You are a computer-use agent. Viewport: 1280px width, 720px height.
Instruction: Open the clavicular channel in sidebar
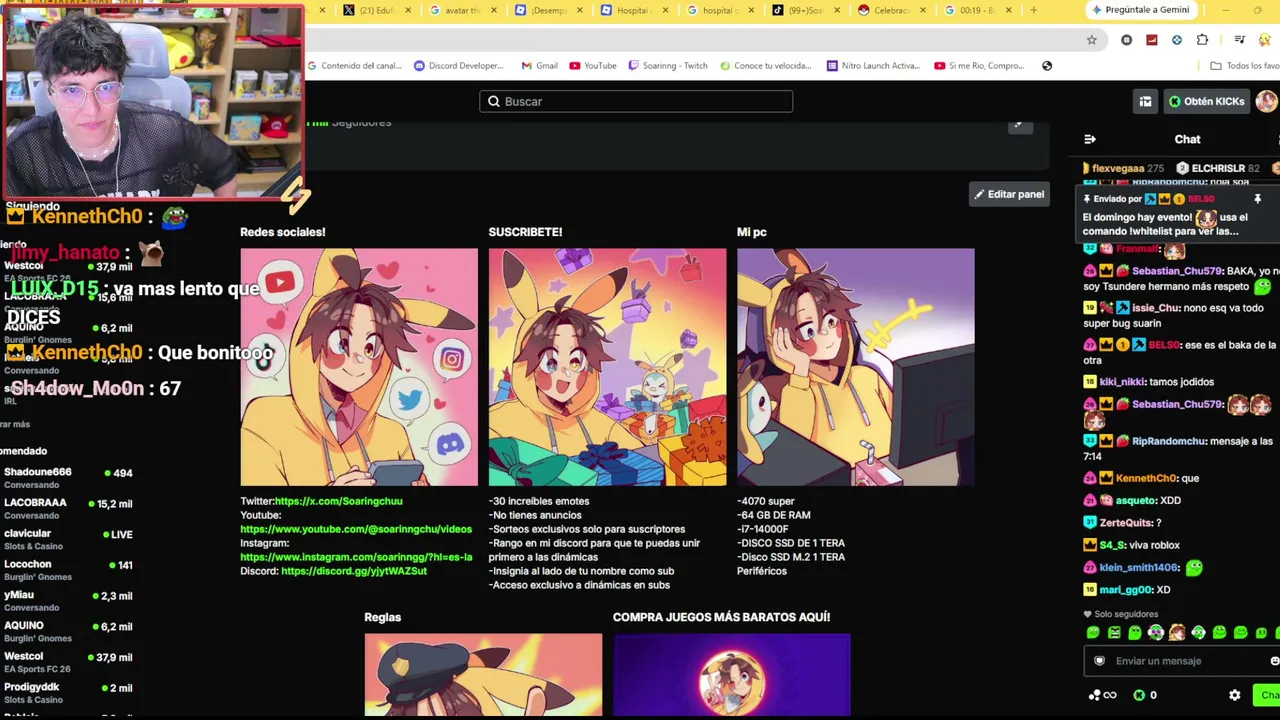tap(68, 539)
